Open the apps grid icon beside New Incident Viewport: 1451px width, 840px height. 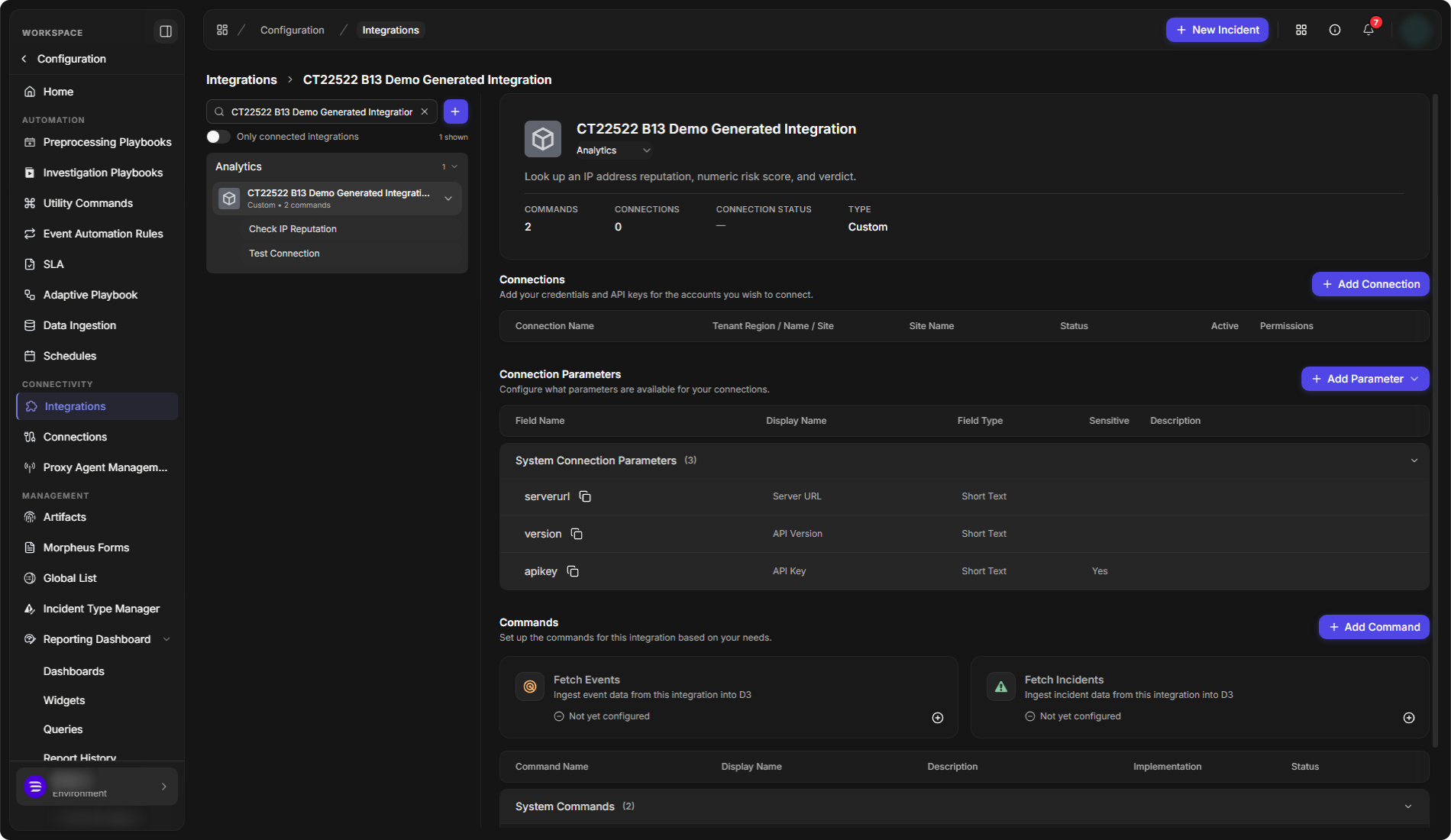(x=1301, y=30)
